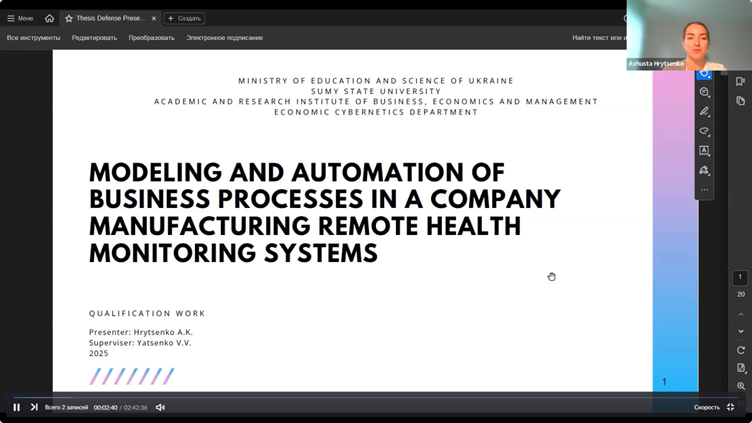Image resolution: width=752 pixels, height=423 pixels.
Task: Click 'ECONOMIC CYBERNETICS DEPARTMENT' text
Action: tap(376, 112)
